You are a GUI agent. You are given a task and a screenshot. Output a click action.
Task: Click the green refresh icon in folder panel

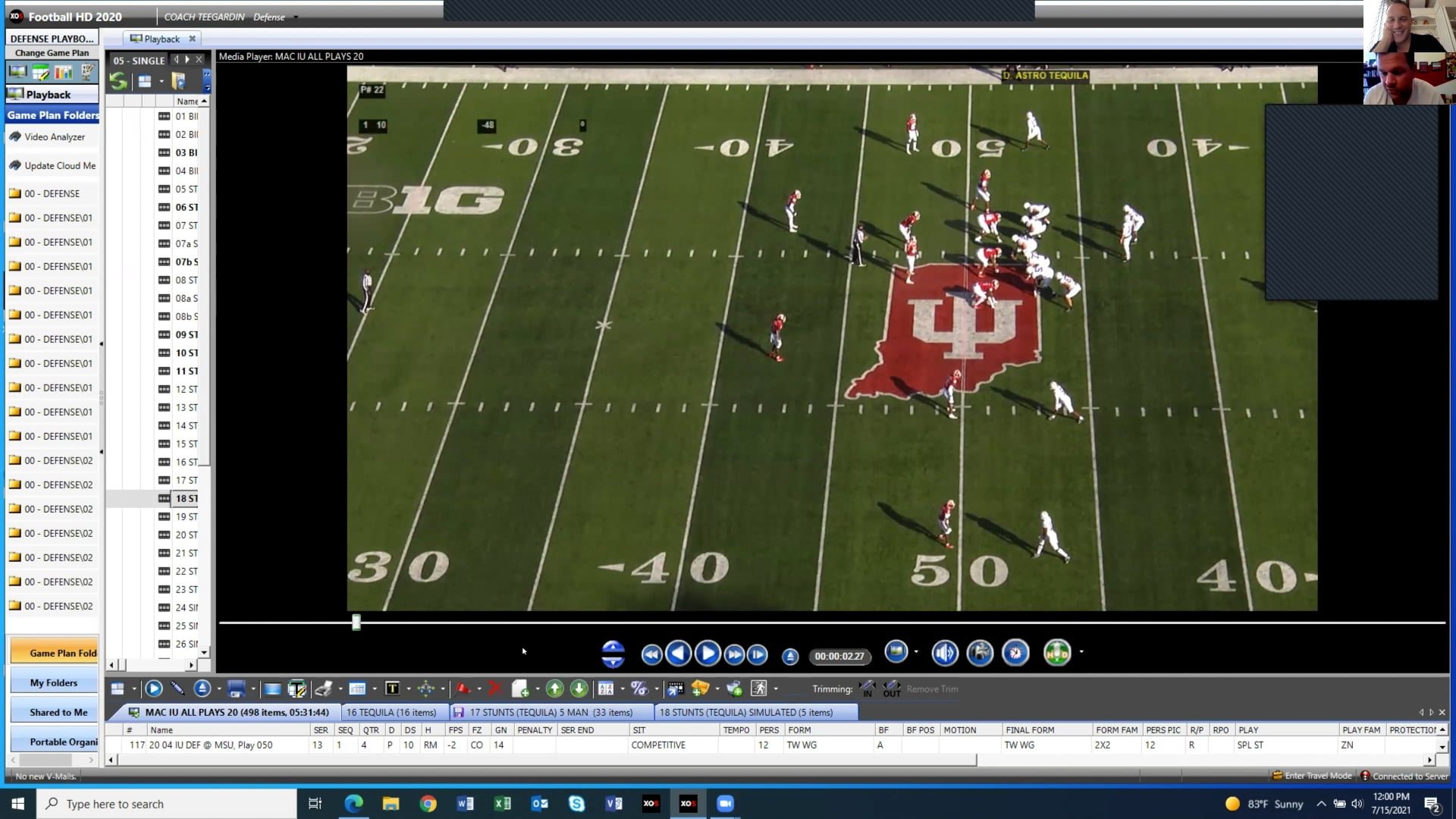click(118, 81)
